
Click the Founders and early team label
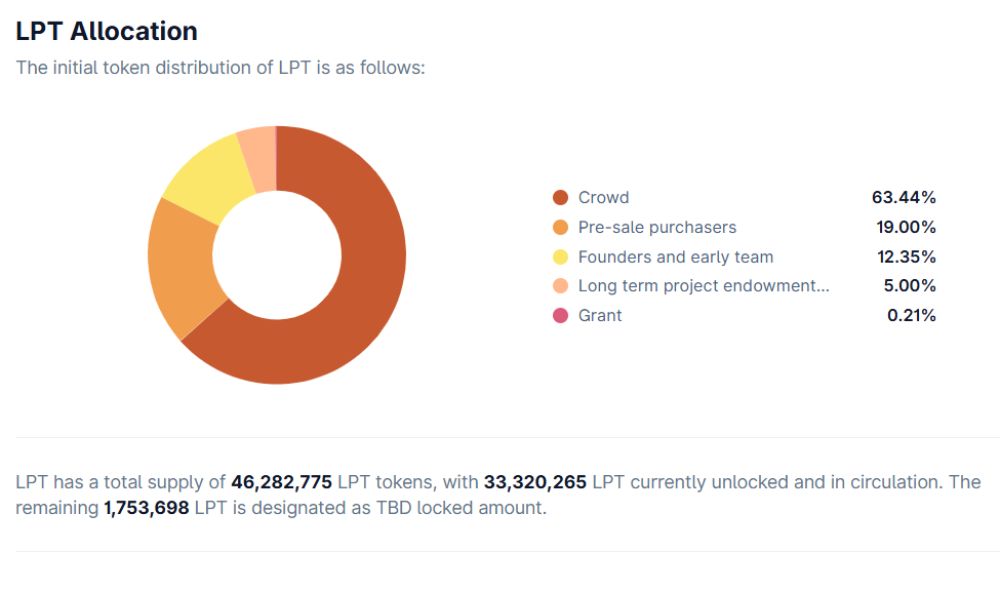pos(675,257)
